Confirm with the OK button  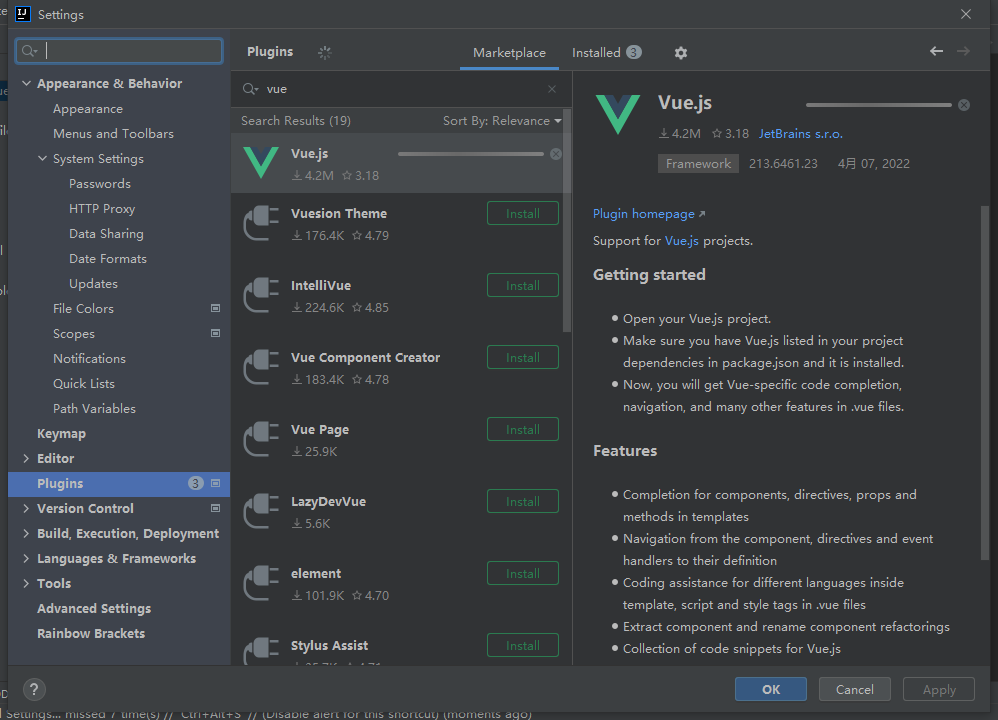pos(771,689)
